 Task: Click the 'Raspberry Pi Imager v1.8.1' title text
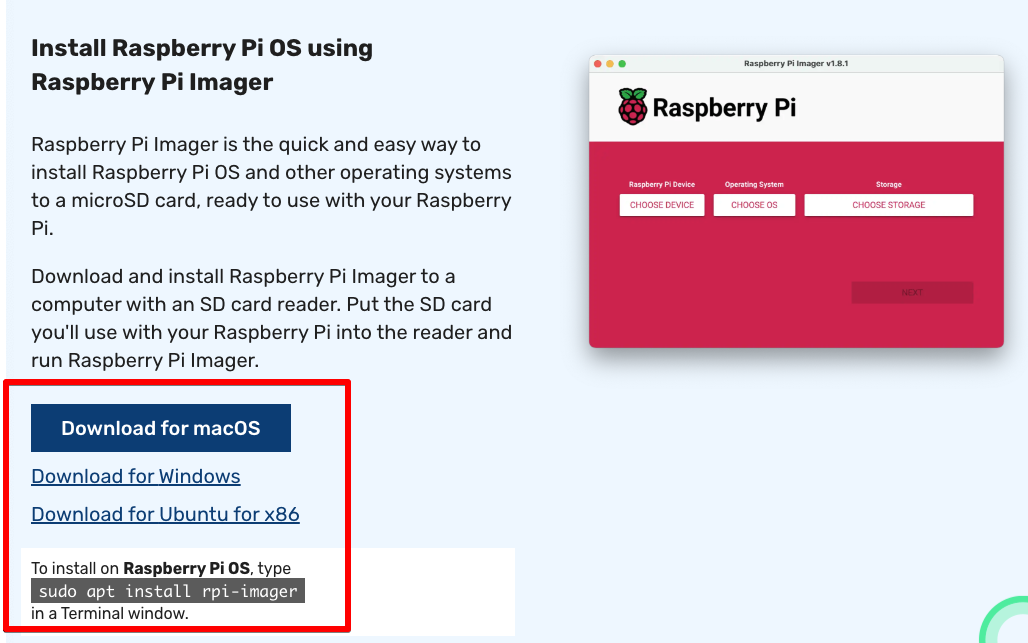click(x=796, y=64)
